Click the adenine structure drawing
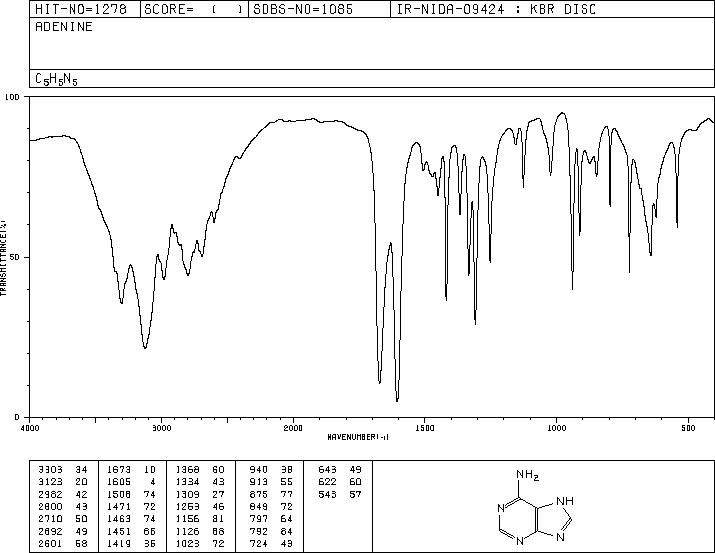 pos(535,507)
